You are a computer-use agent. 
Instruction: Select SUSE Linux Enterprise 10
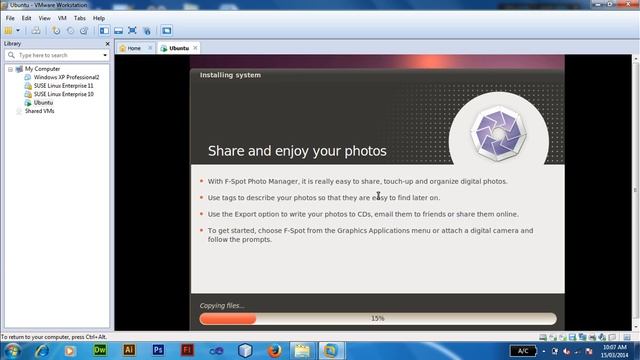coord(63,94)
